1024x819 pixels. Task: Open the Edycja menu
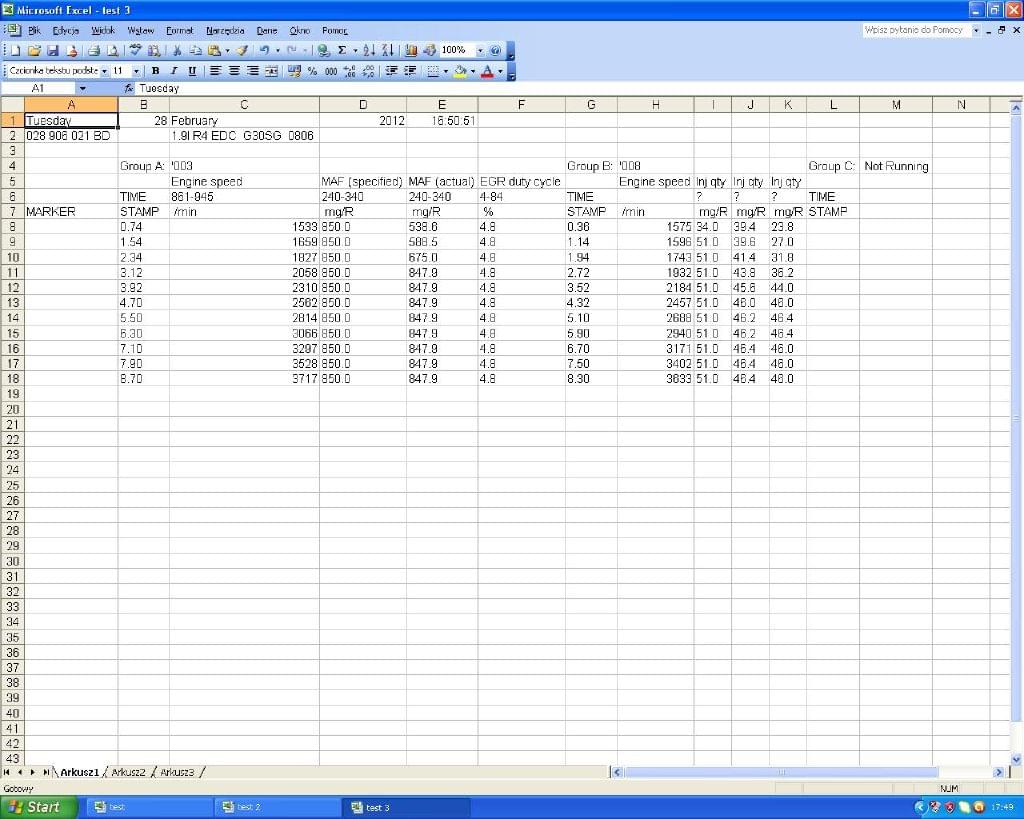[65, 31]
